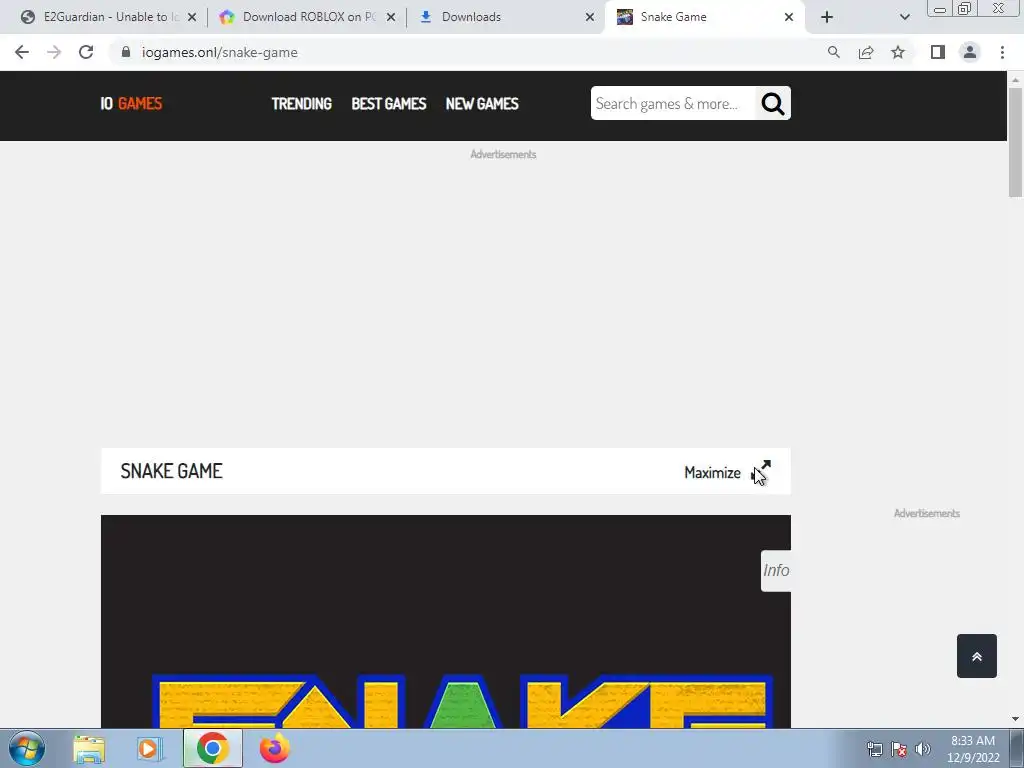
Task: Close the E2Guardian tab
Action: click(x=192, y=17)
